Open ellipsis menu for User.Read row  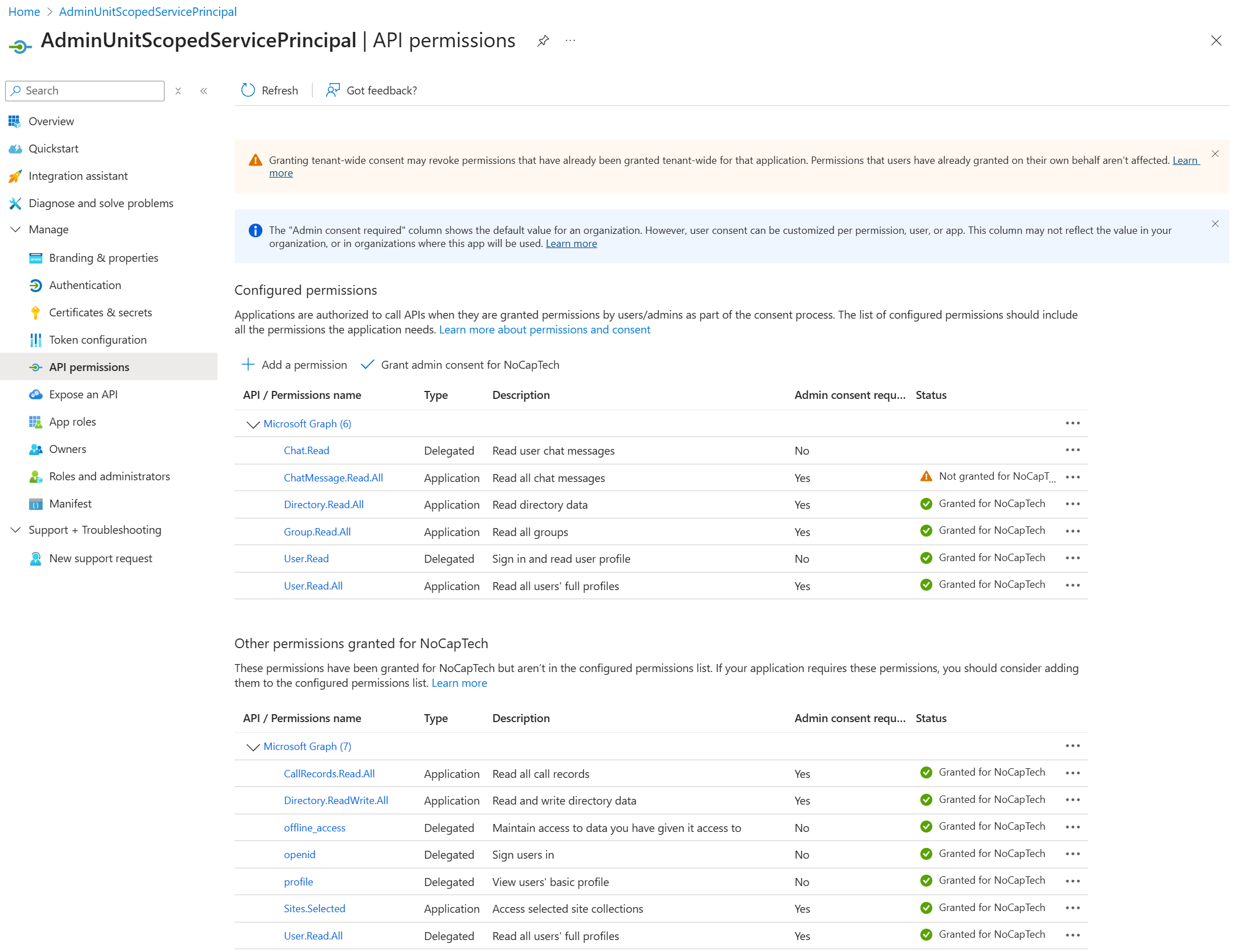(x=1073, y=558)
